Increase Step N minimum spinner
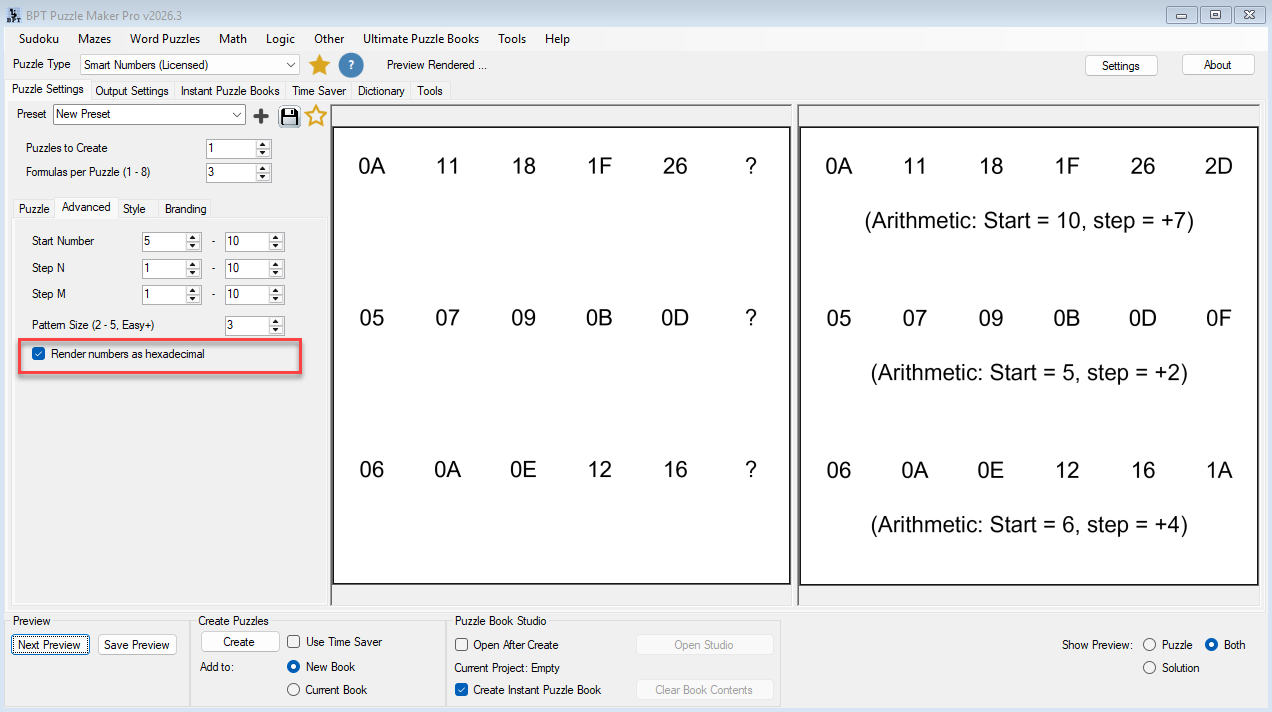The image size is (1272, 712). (x=194, y=264)
